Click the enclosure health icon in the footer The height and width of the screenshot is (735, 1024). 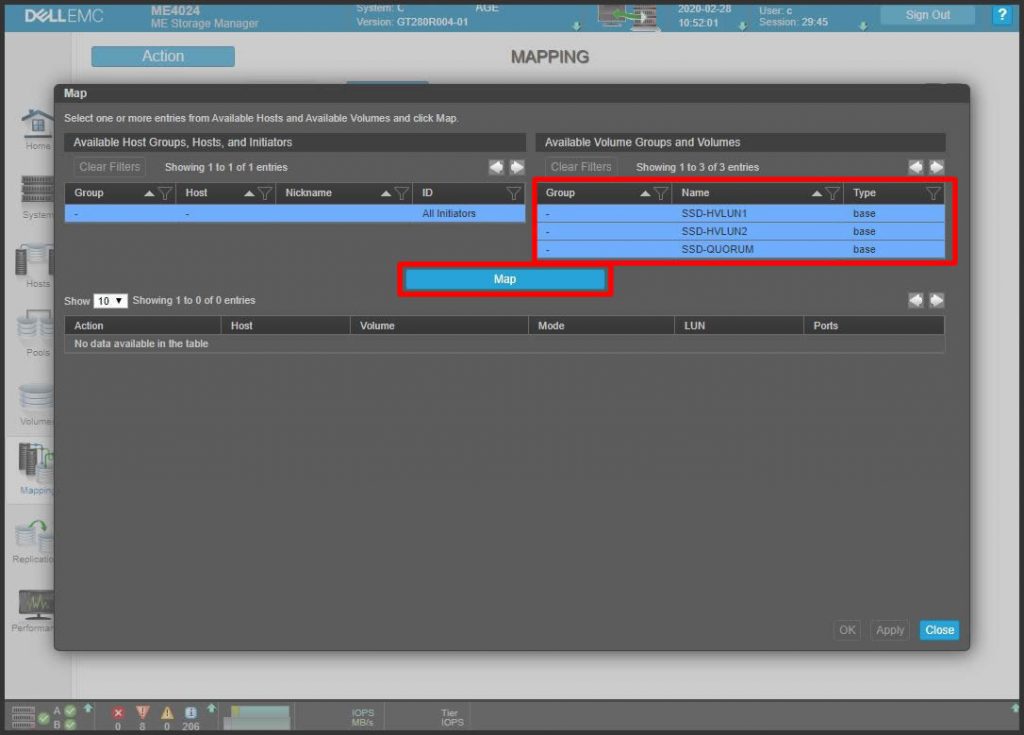[x=24, y=717]
